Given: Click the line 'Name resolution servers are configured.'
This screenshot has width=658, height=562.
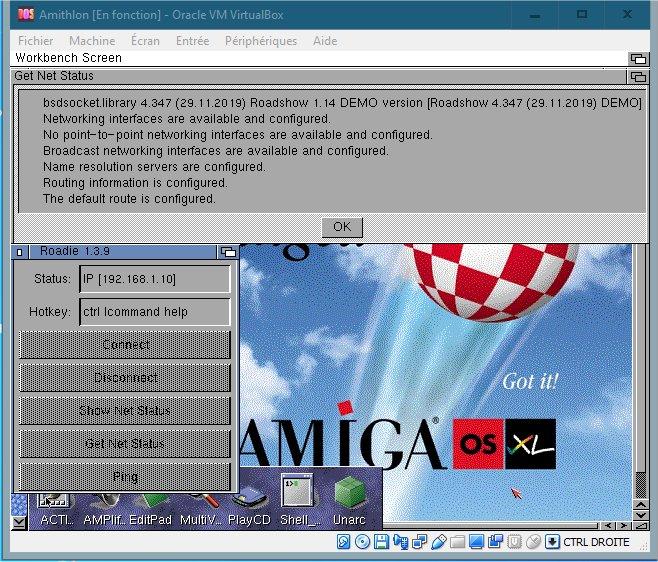Looking at the screenshot, I should pyautogui.click(x=154, y=167).
